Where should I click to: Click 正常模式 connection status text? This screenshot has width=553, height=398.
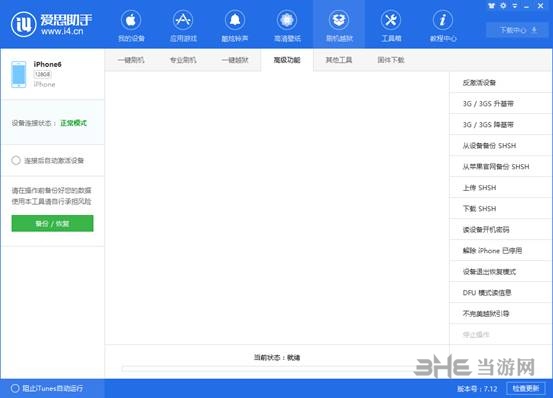point(73,123)
